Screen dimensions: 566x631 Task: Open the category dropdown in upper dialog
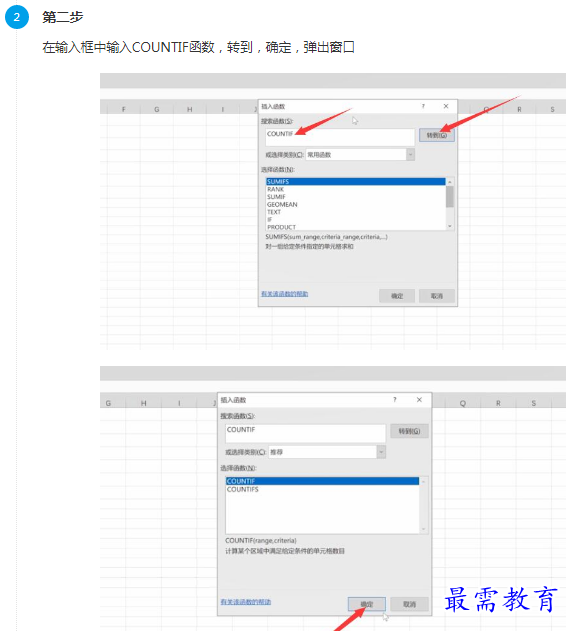coord(410,155)
